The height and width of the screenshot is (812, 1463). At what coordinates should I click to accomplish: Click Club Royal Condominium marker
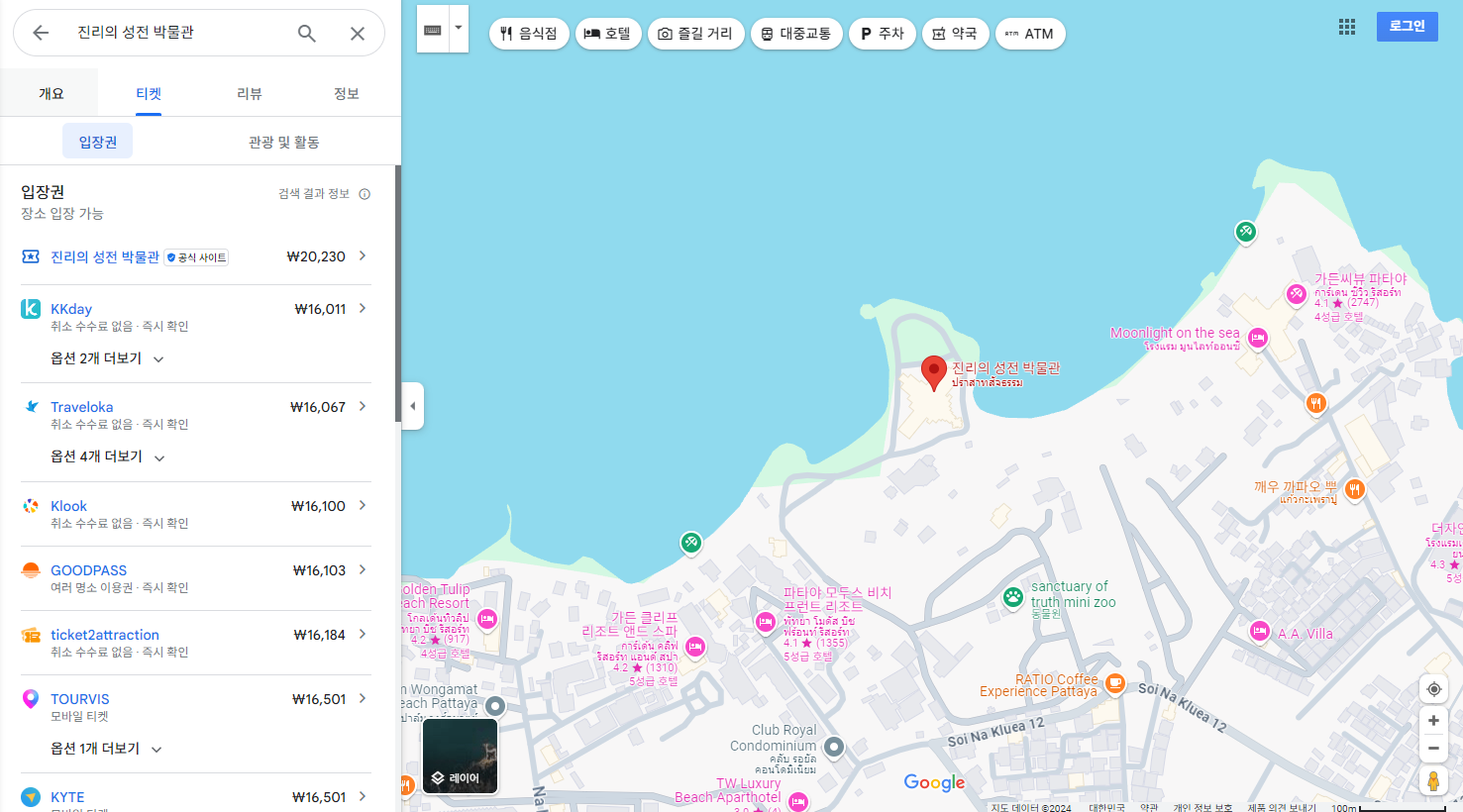[834, 747]
